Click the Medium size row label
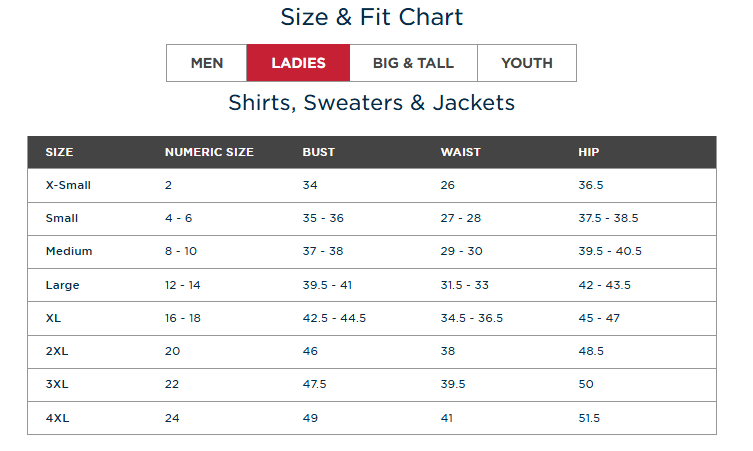Screen dimensions: 753x451 pyautogui.click(x=68, y=251)
